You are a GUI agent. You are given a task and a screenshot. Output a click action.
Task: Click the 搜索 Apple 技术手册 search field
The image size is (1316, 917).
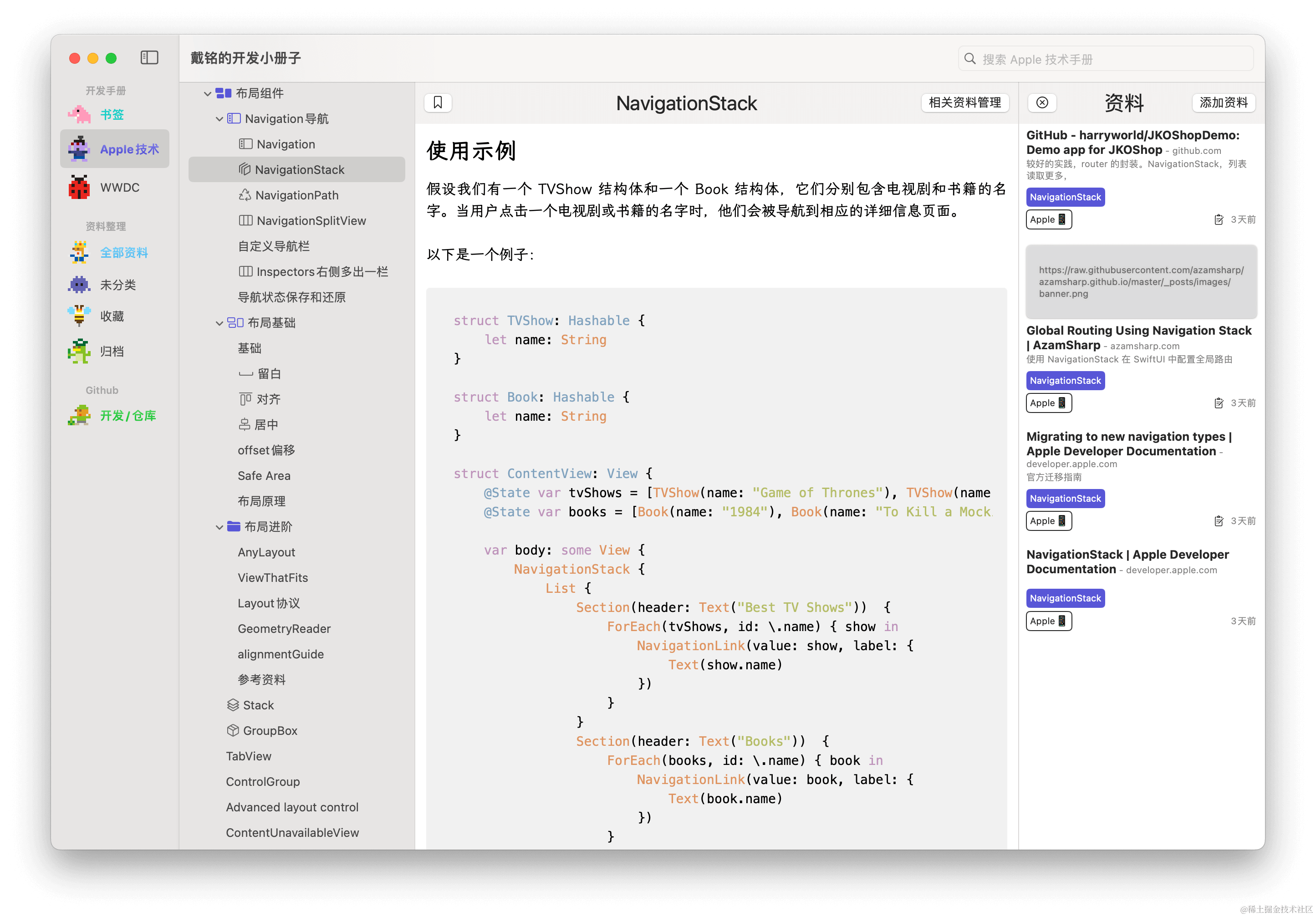click(1106, 59)
